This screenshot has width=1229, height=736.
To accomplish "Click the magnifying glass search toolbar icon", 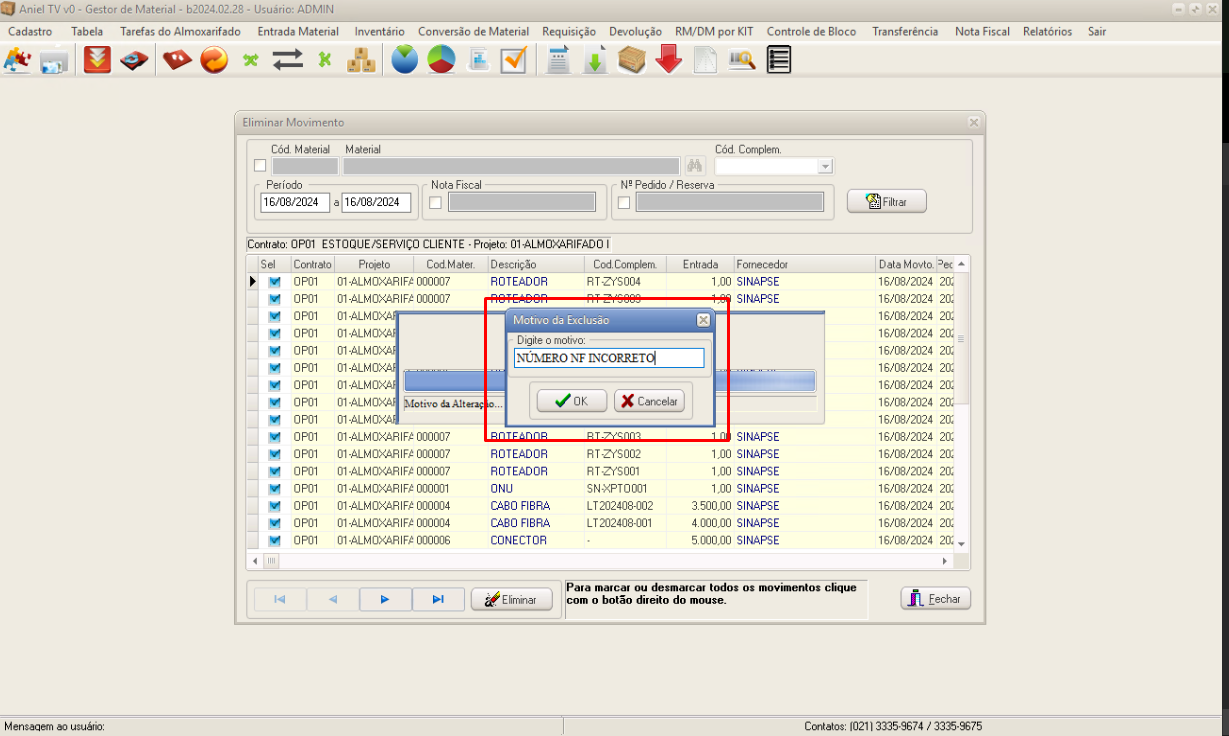I will tap(741, 61).
